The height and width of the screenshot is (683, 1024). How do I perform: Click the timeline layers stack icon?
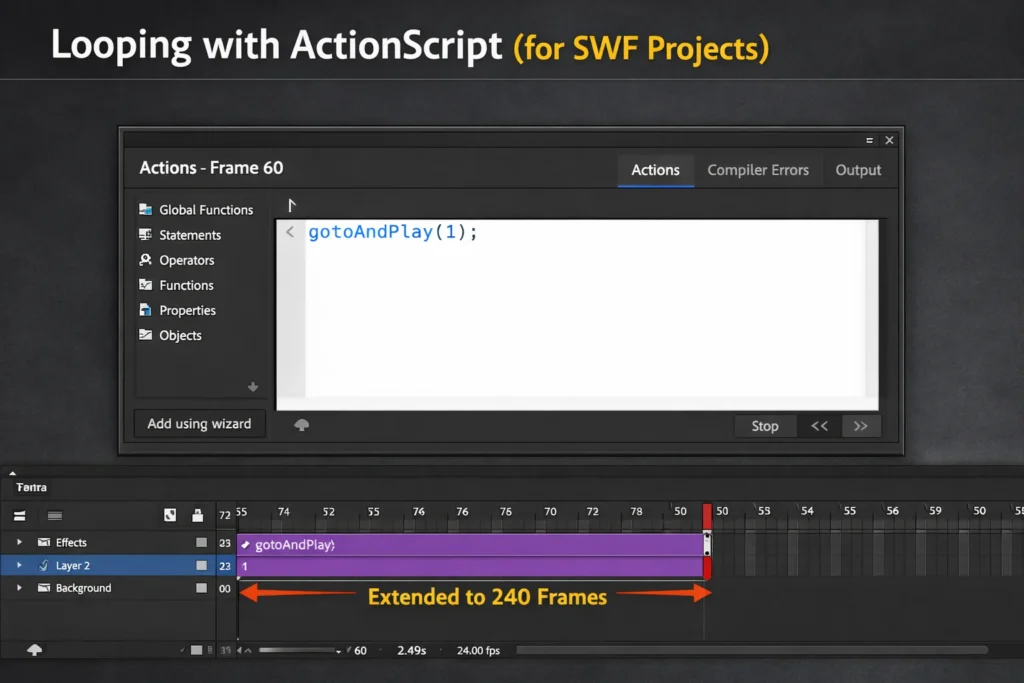(20, 516)
